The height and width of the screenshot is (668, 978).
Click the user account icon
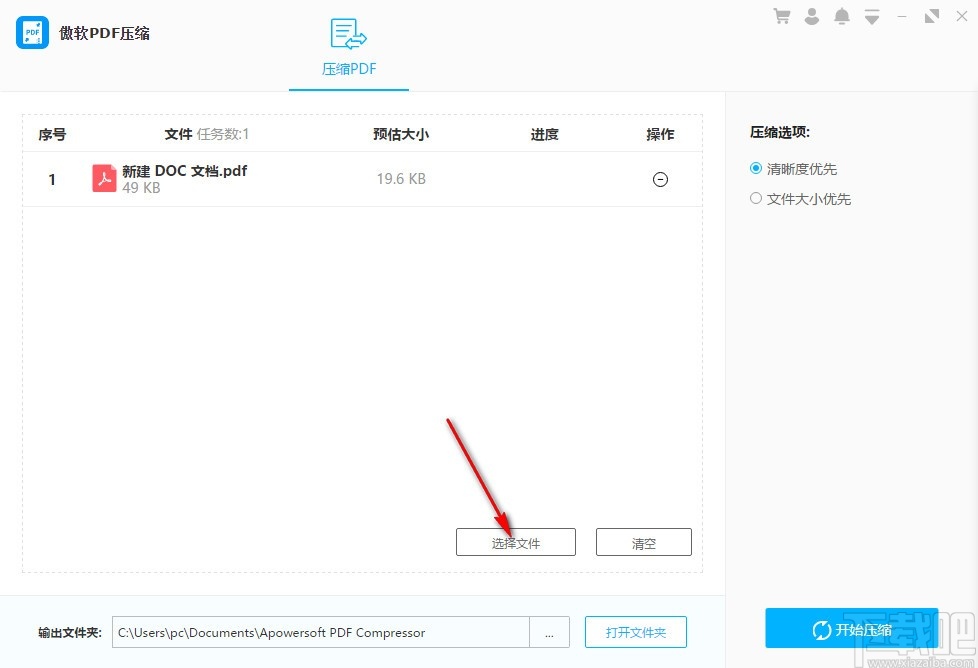(x=811, y=16)
